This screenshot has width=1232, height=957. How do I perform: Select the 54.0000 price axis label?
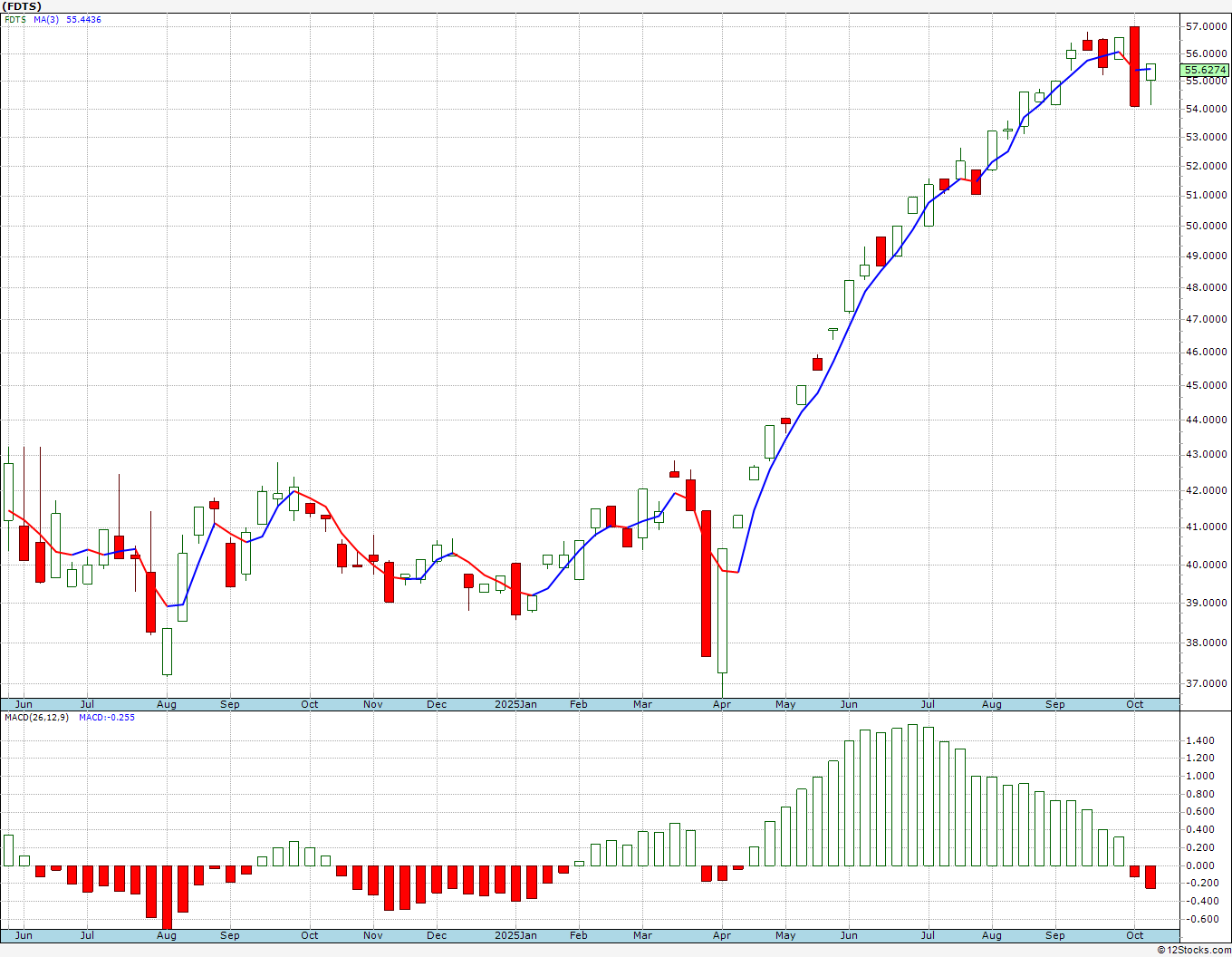point(1206,110)
